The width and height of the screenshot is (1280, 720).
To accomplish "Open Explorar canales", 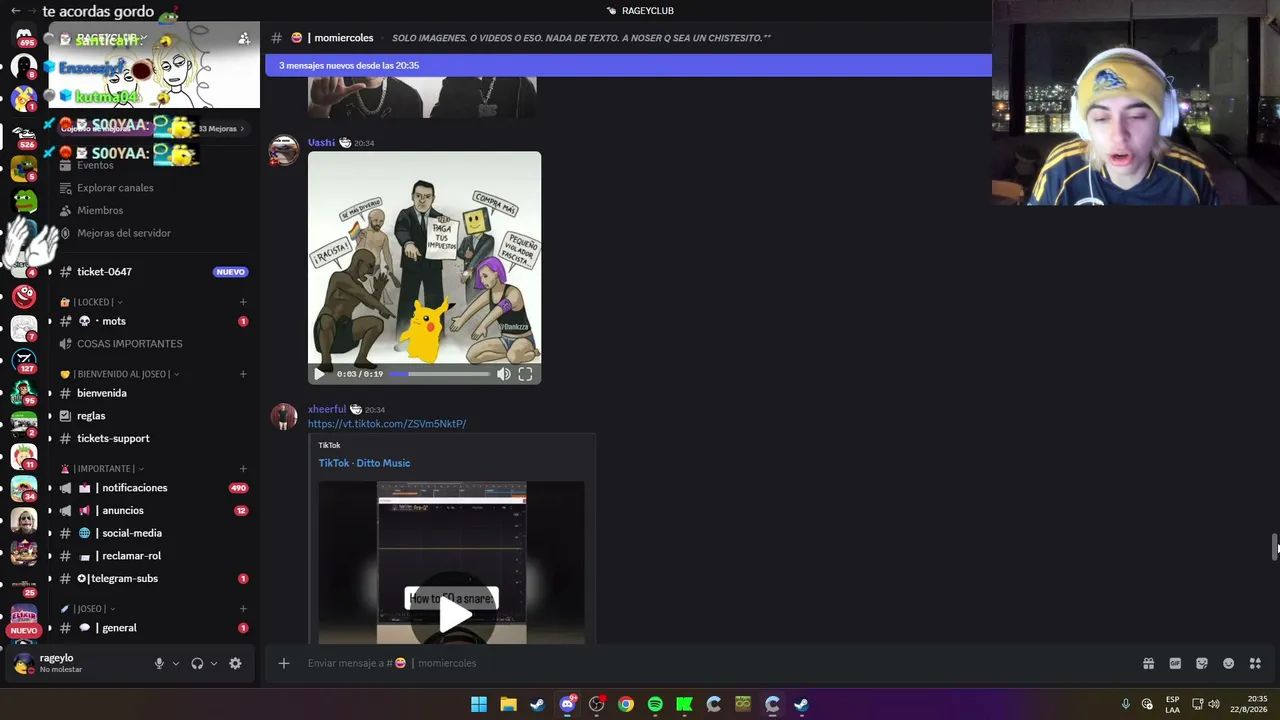I will pos(115,188).
